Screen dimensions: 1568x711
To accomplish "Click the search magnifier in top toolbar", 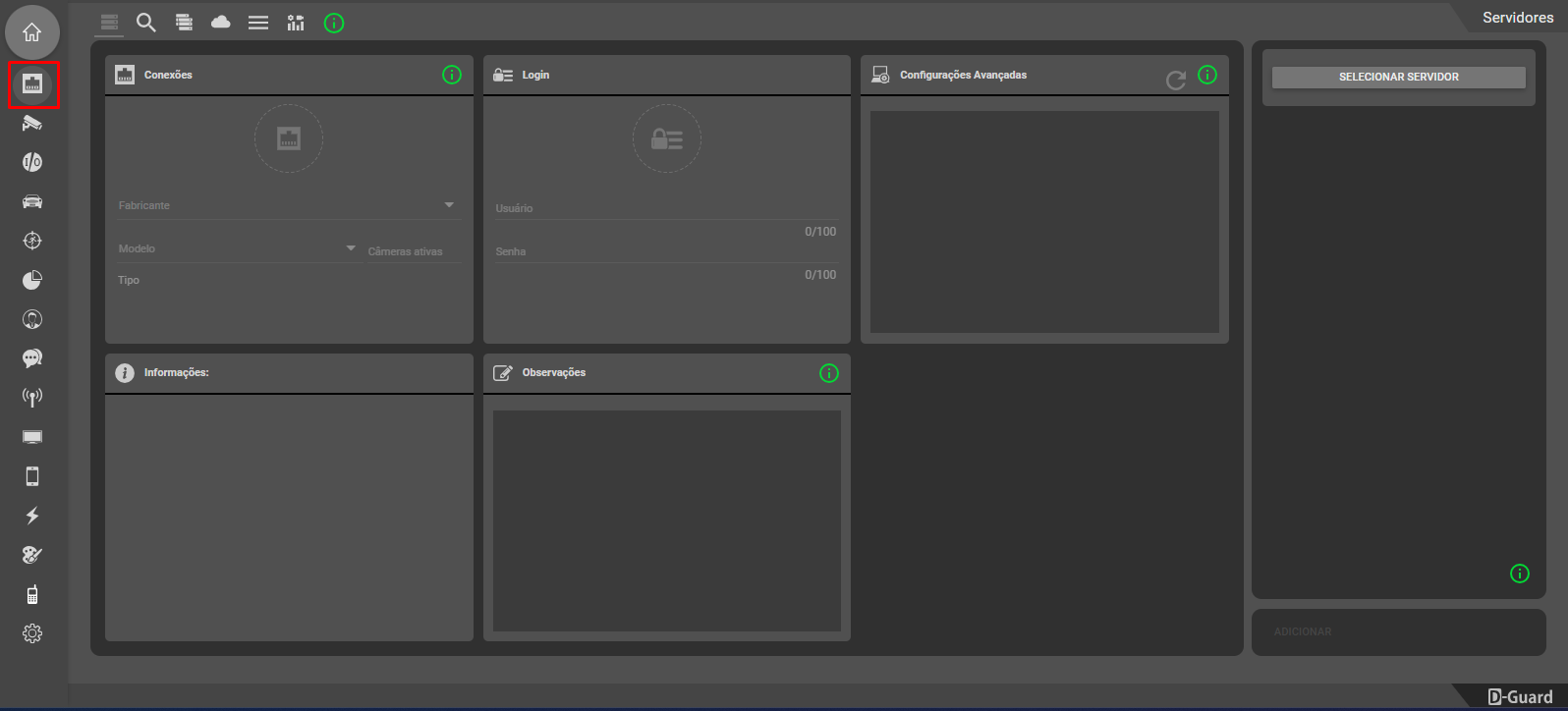I will [x=146, y=23].
